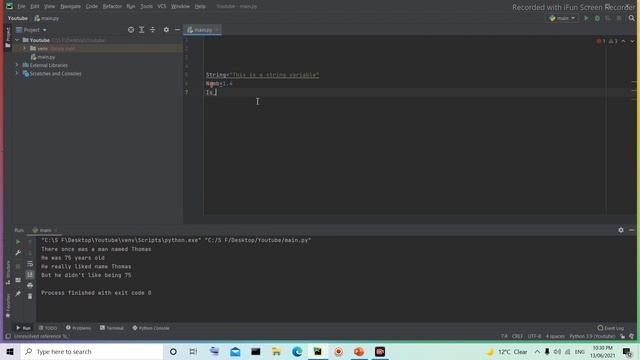Viewport: 640px width, 360px height.
Task: Click the stop icon in Run panel
Action: pyautogui.click(x=18, y=266)
